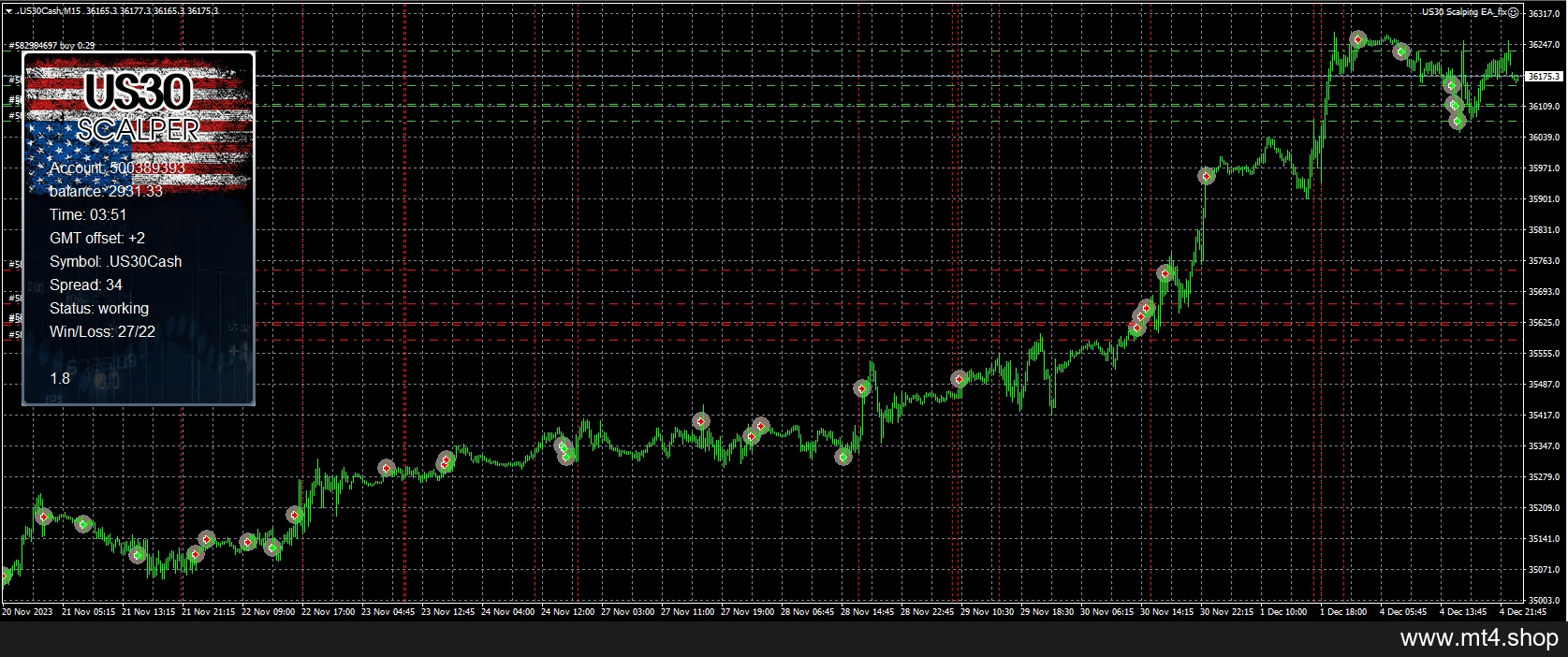Viewport: 1568px width, 657px height.
Task: Click the 35487.0 price axis label
Action: tap(1544, 385)
